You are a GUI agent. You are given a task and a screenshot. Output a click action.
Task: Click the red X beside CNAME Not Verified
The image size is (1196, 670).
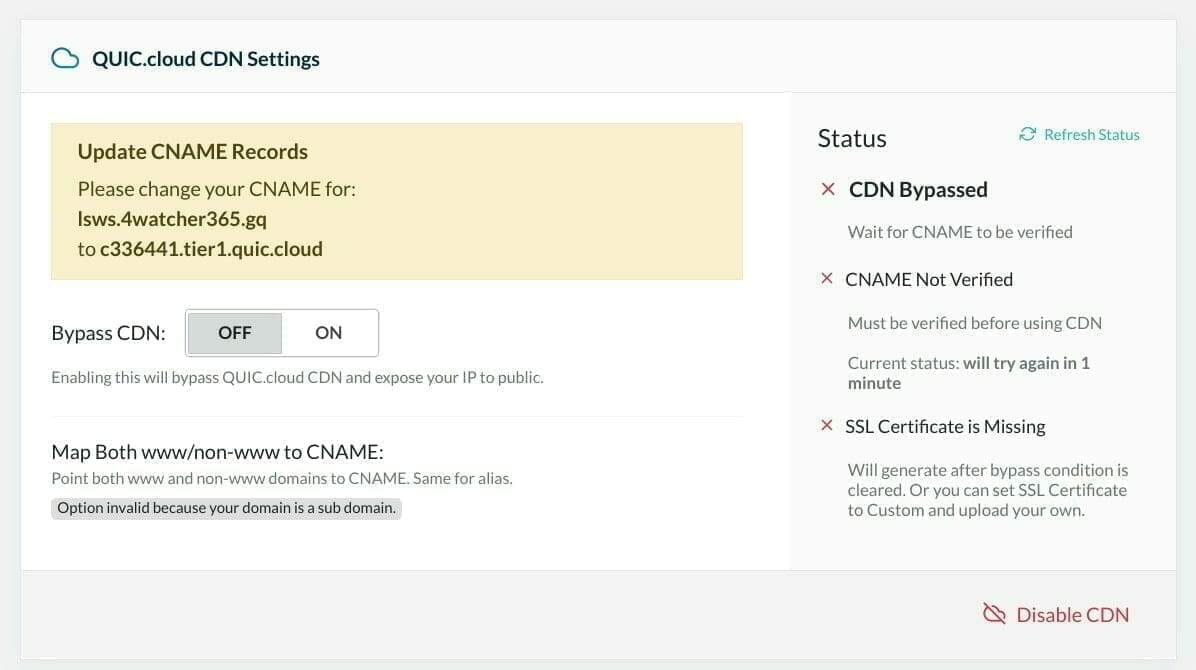[x=826, y=279]
